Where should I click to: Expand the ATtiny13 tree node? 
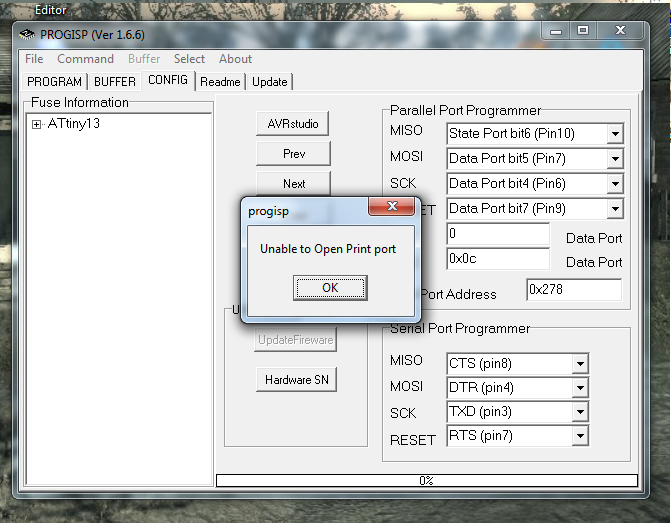(37, 125)
